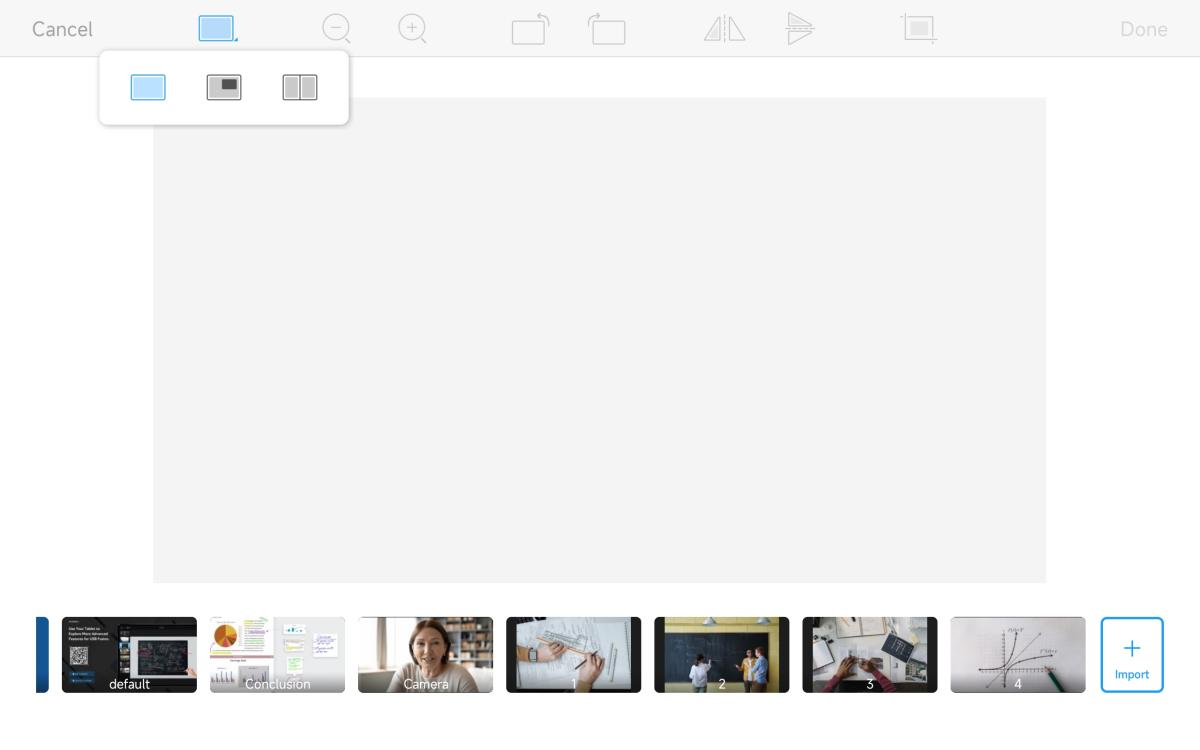Rotate the image clockwise
The height and width of the screenshot is (750, 1200).
coord(531,29)
